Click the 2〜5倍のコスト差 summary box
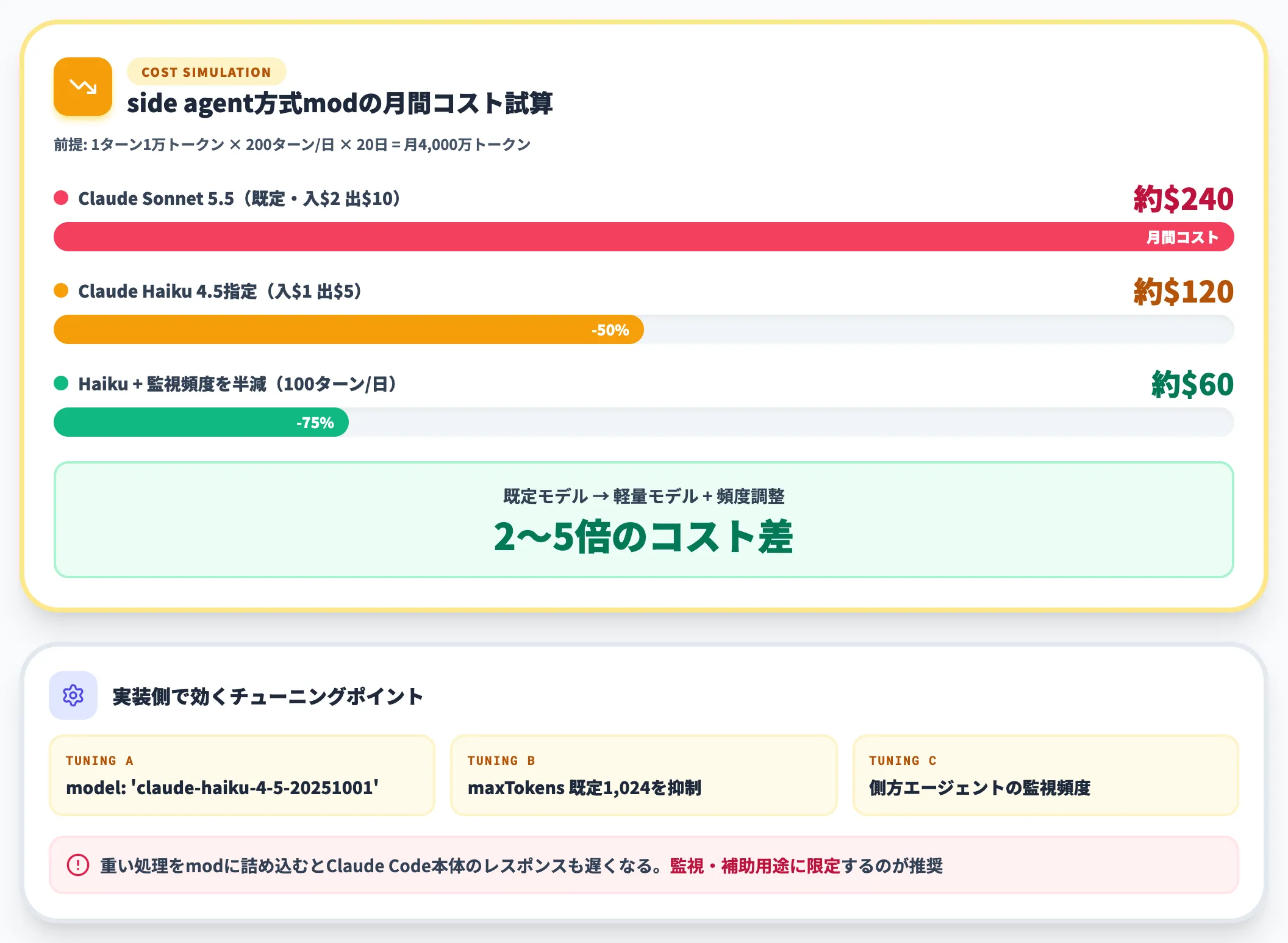 point(644,520)
